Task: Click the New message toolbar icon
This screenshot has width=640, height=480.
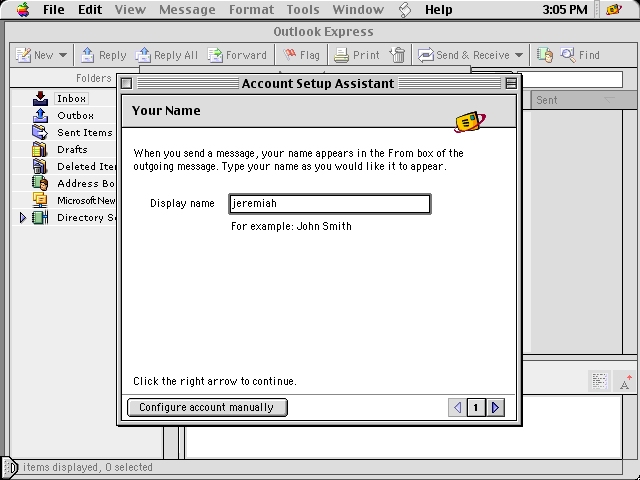Action: [23, 55]
